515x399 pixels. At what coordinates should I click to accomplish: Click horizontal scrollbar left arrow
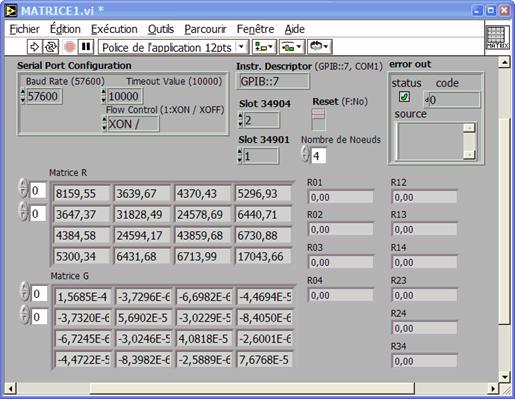point(11,388)
